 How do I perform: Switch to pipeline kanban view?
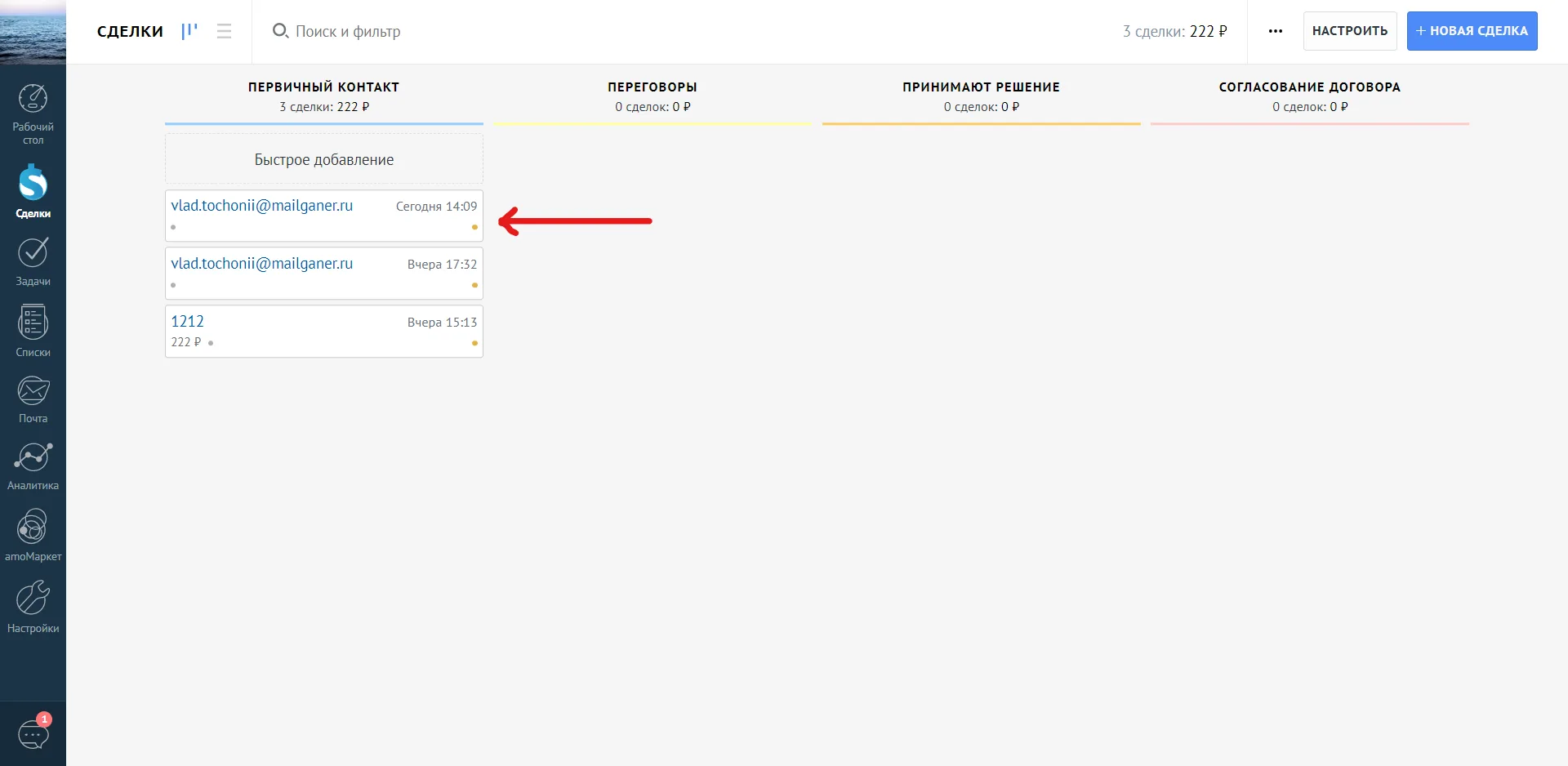point(189,31)
